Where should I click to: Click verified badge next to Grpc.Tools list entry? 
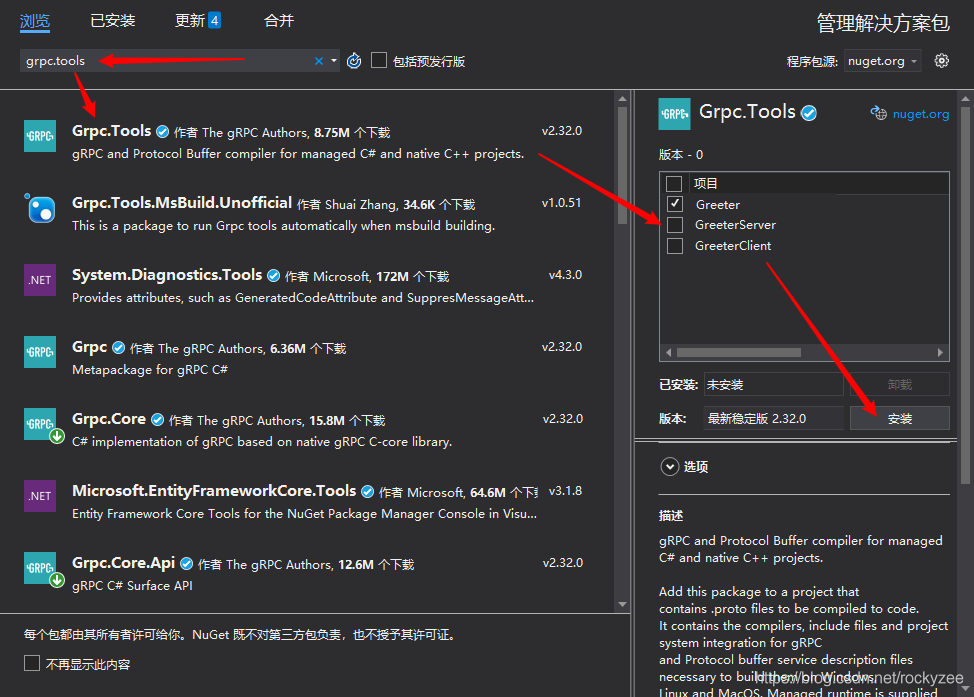(x=163, y=132)
